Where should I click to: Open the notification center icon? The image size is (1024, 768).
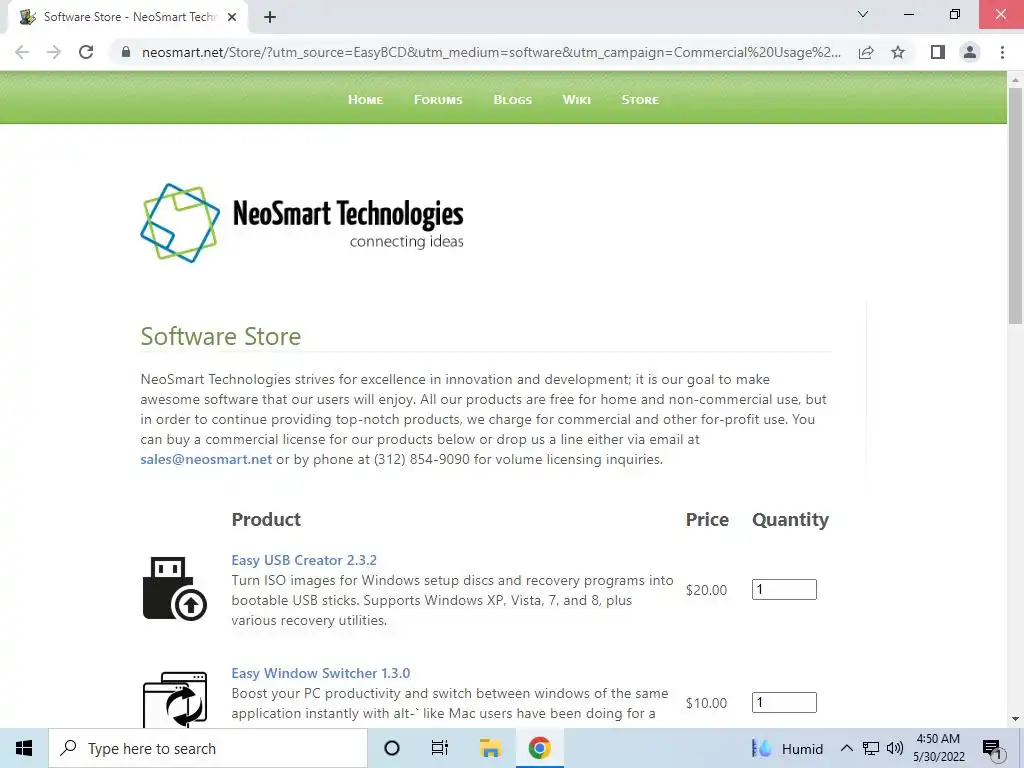[993, 749]
